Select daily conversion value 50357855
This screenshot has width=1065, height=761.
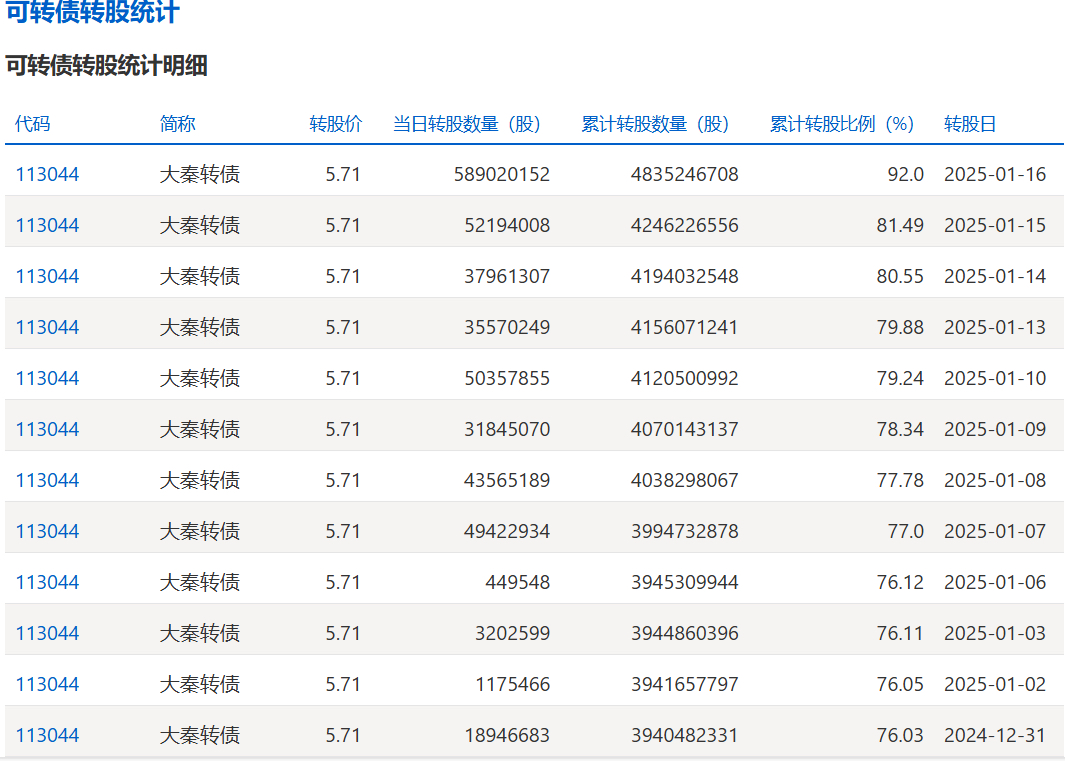[507, 378]
